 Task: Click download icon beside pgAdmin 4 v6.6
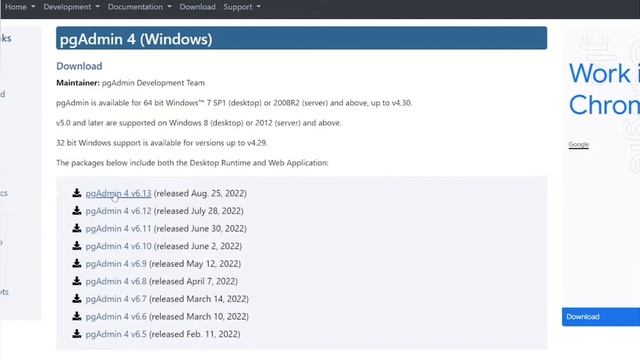(x=77, y=316)
